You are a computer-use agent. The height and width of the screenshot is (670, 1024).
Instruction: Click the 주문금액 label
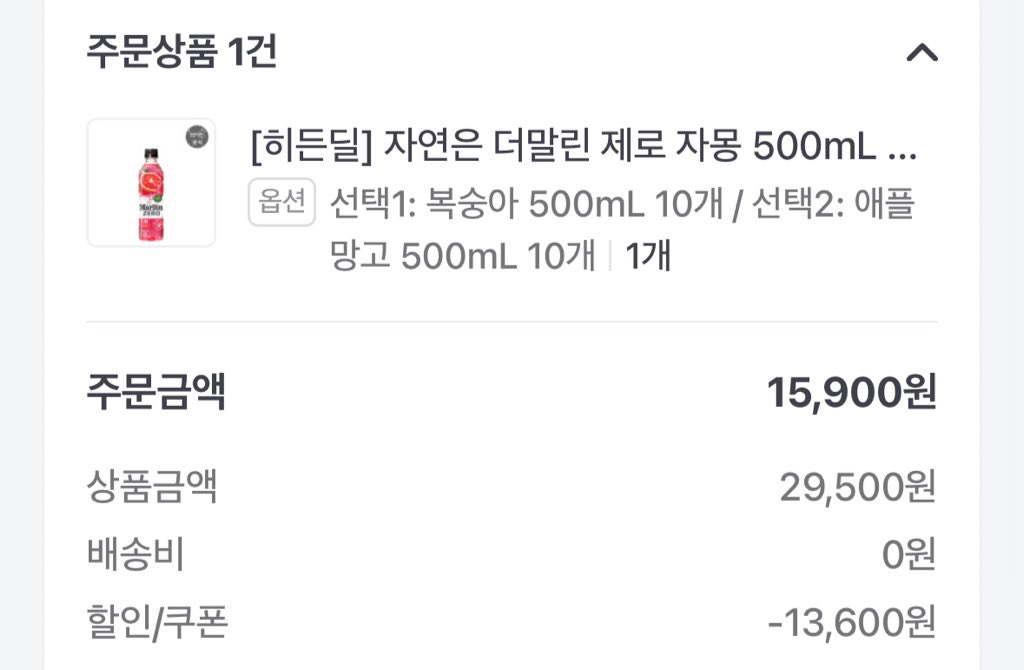(155, 392)
